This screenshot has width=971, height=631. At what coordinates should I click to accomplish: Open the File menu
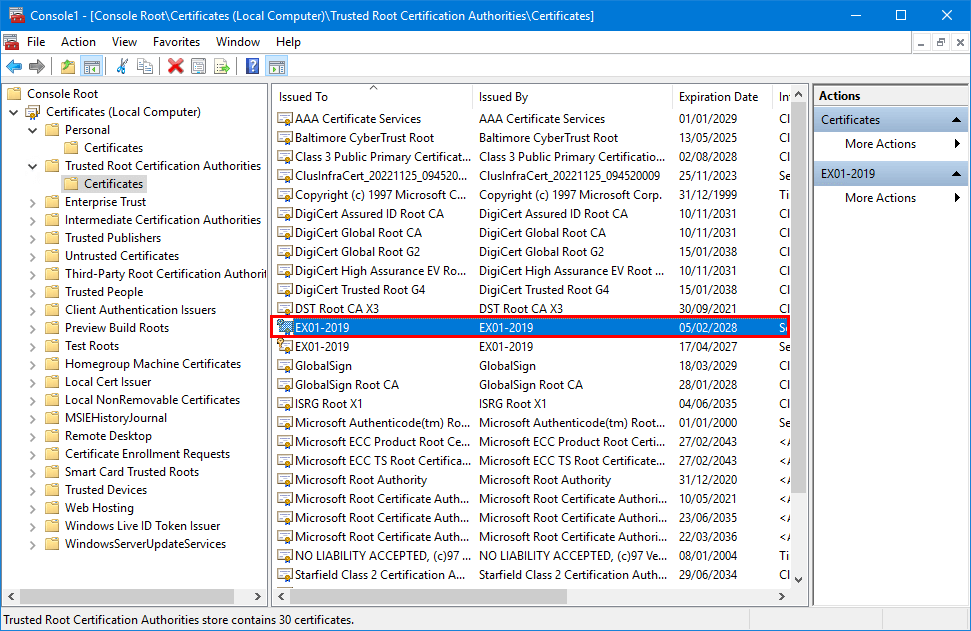point(36,41)
